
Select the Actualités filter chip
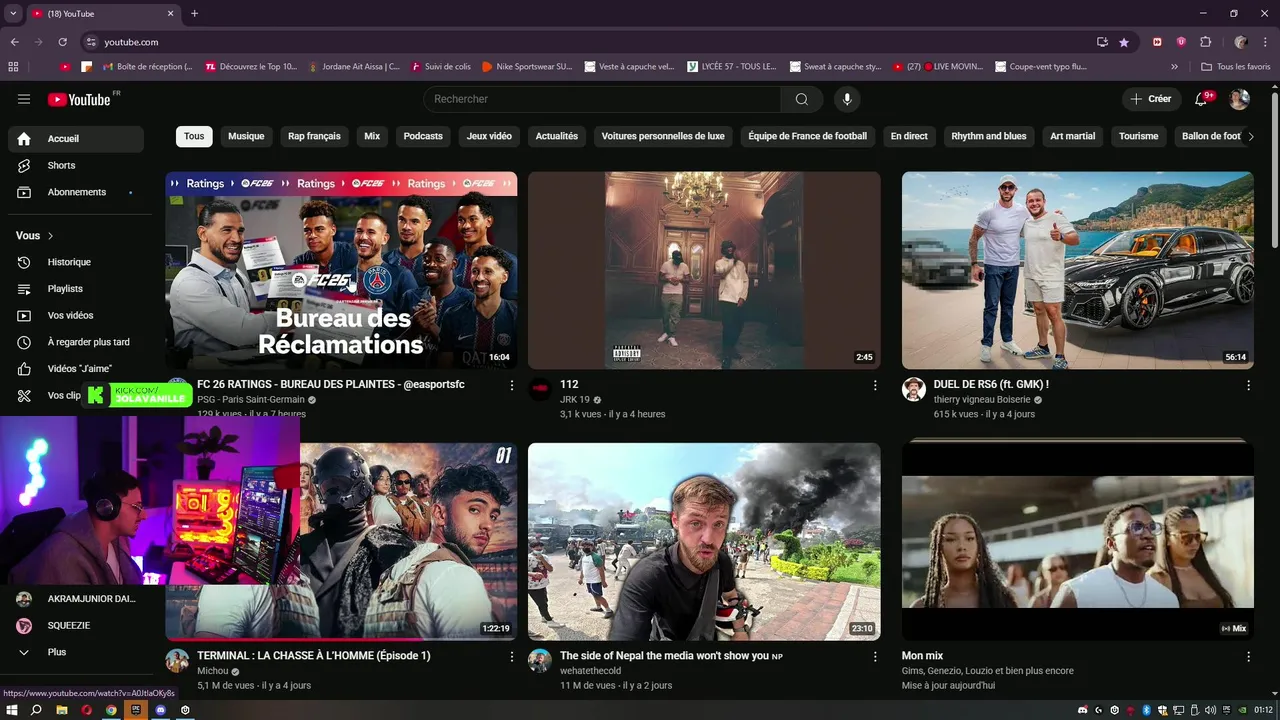click(557, 136)
